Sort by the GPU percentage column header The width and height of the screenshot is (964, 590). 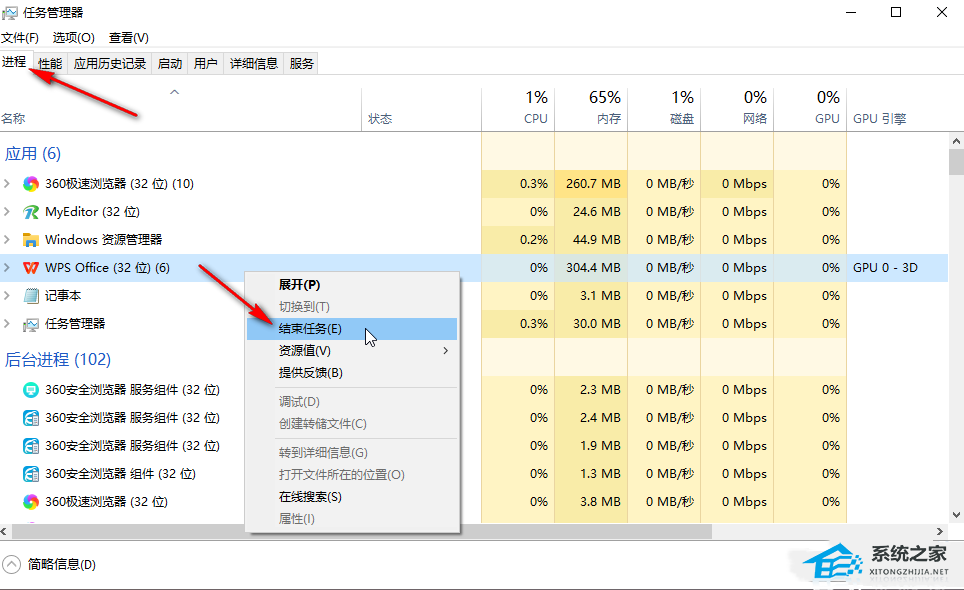tap(810, 109)
